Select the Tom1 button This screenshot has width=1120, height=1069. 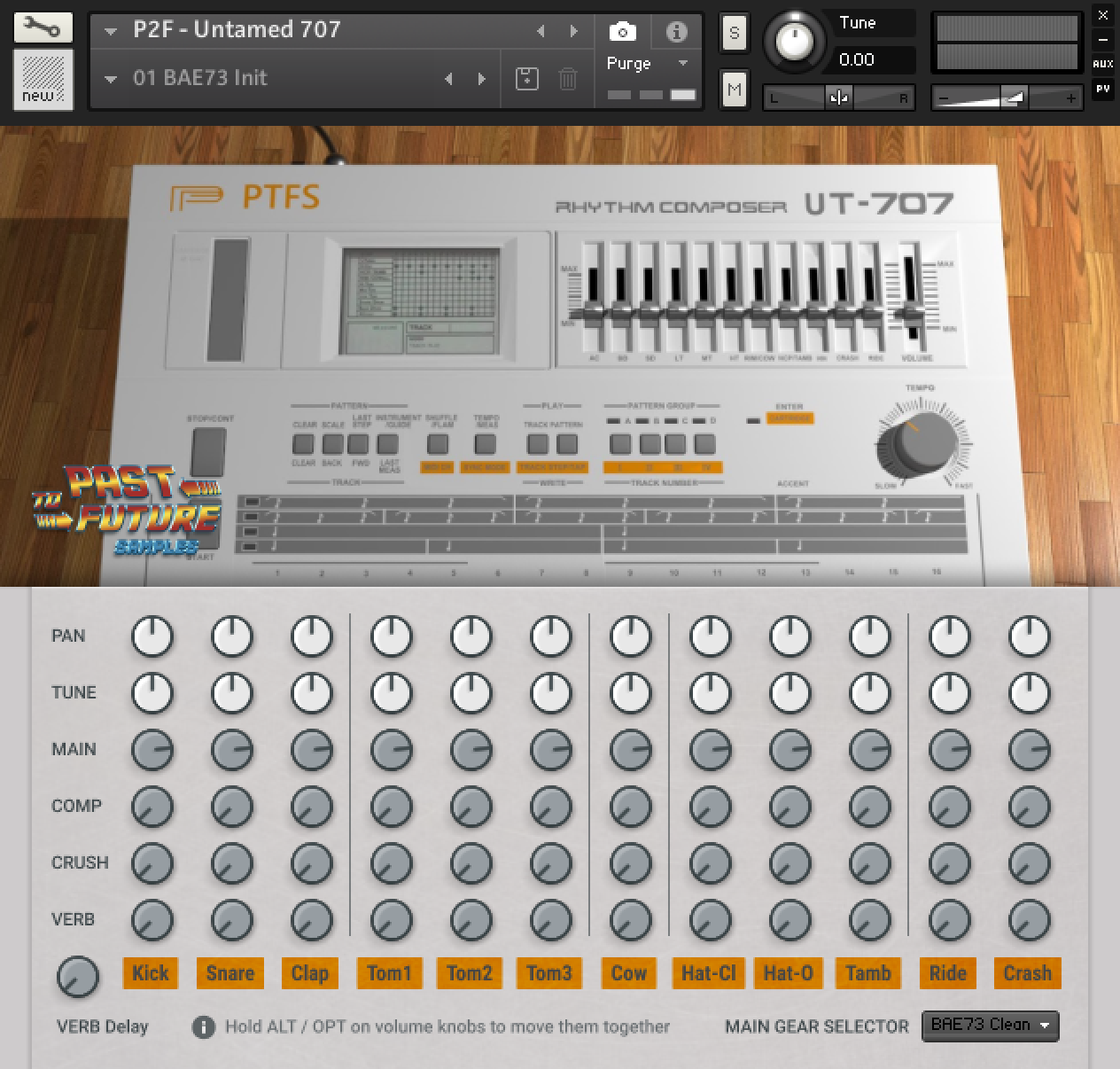coord(390,972)
